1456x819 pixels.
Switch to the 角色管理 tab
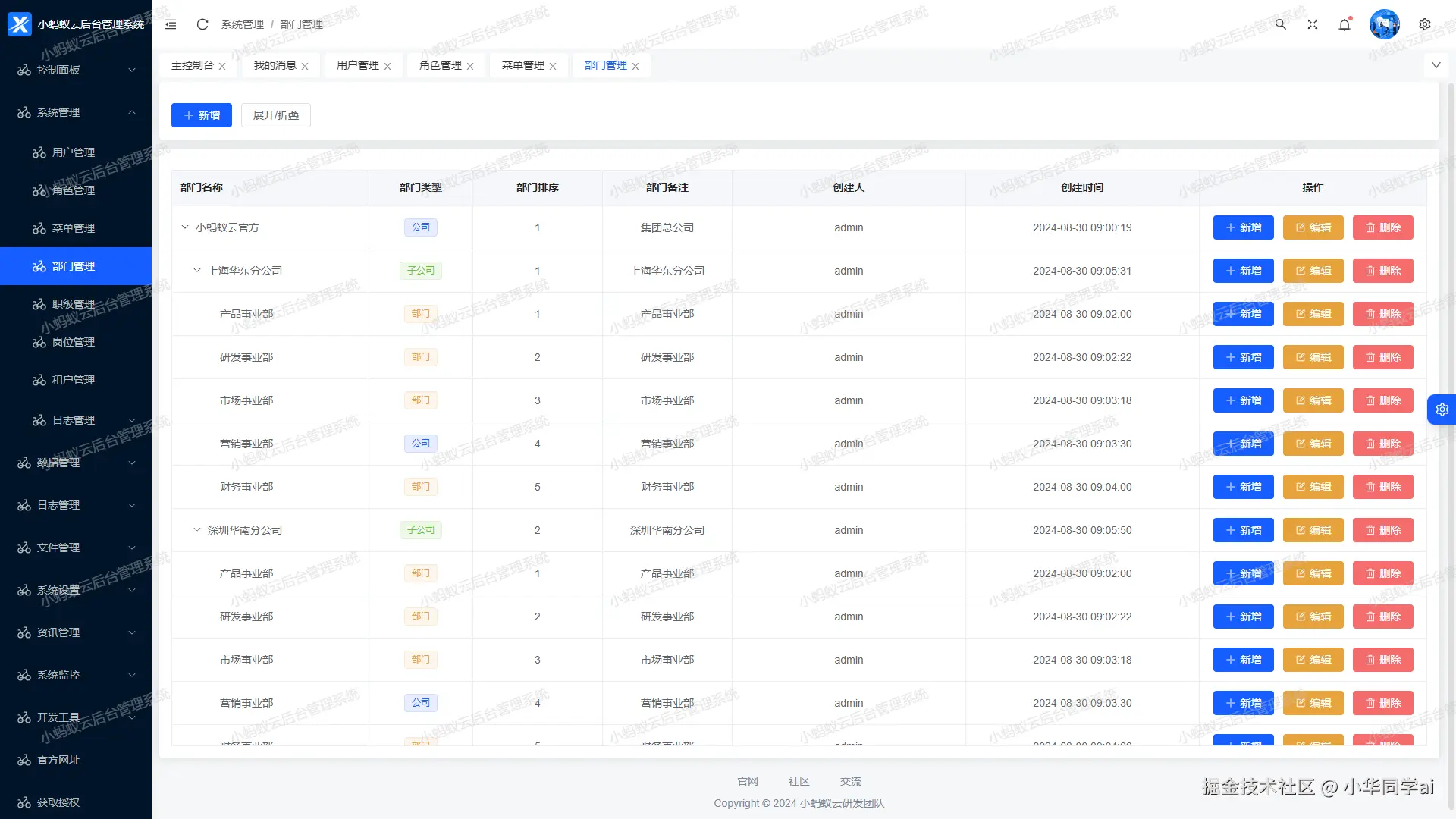tap(441, 66)
